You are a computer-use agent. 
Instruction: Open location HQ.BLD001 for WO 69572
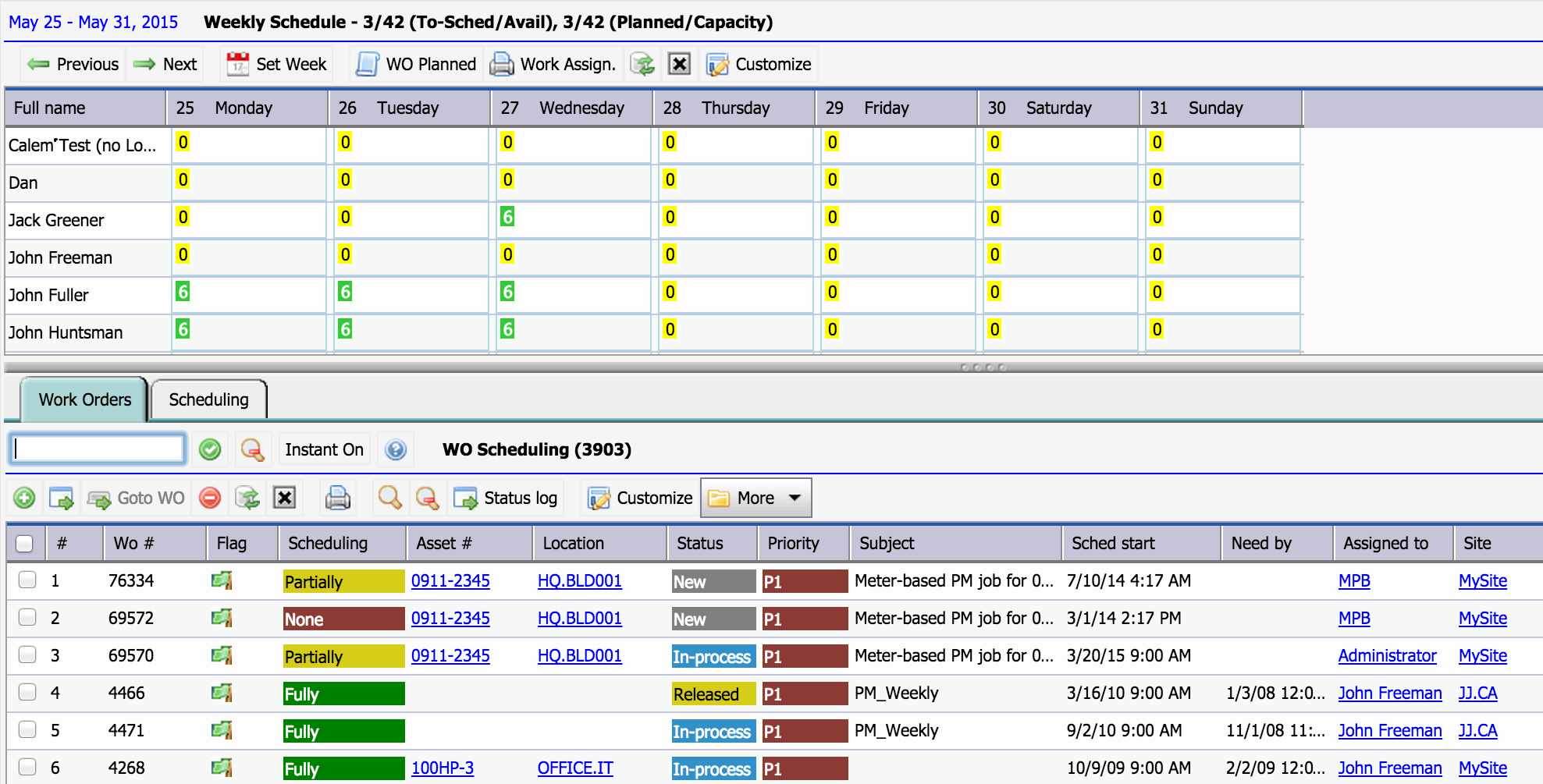[x=580, y=619]
